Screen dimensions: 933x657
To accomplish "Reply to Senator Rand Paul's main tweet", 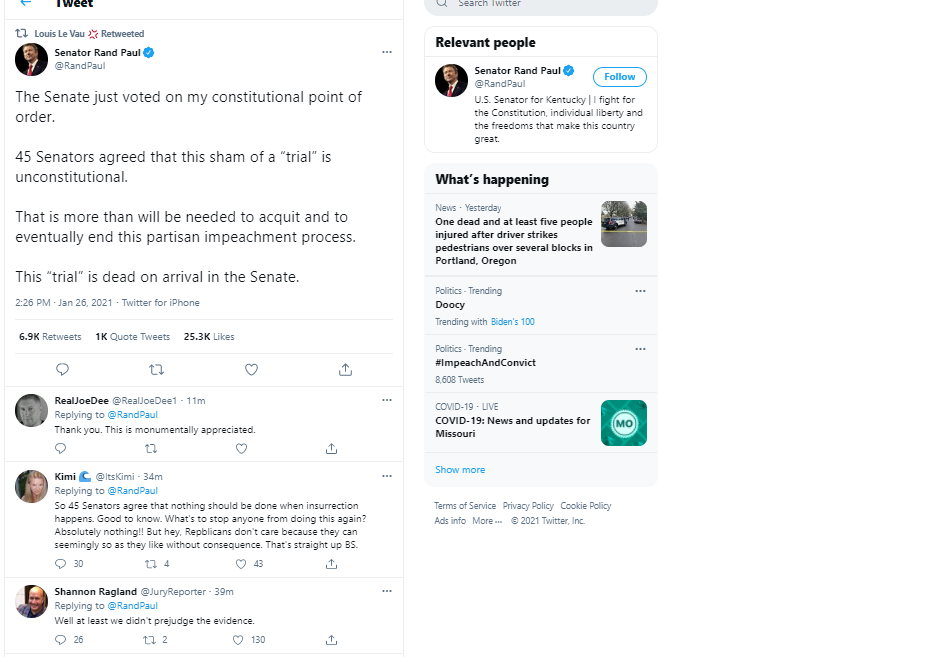I will [62, 370].
